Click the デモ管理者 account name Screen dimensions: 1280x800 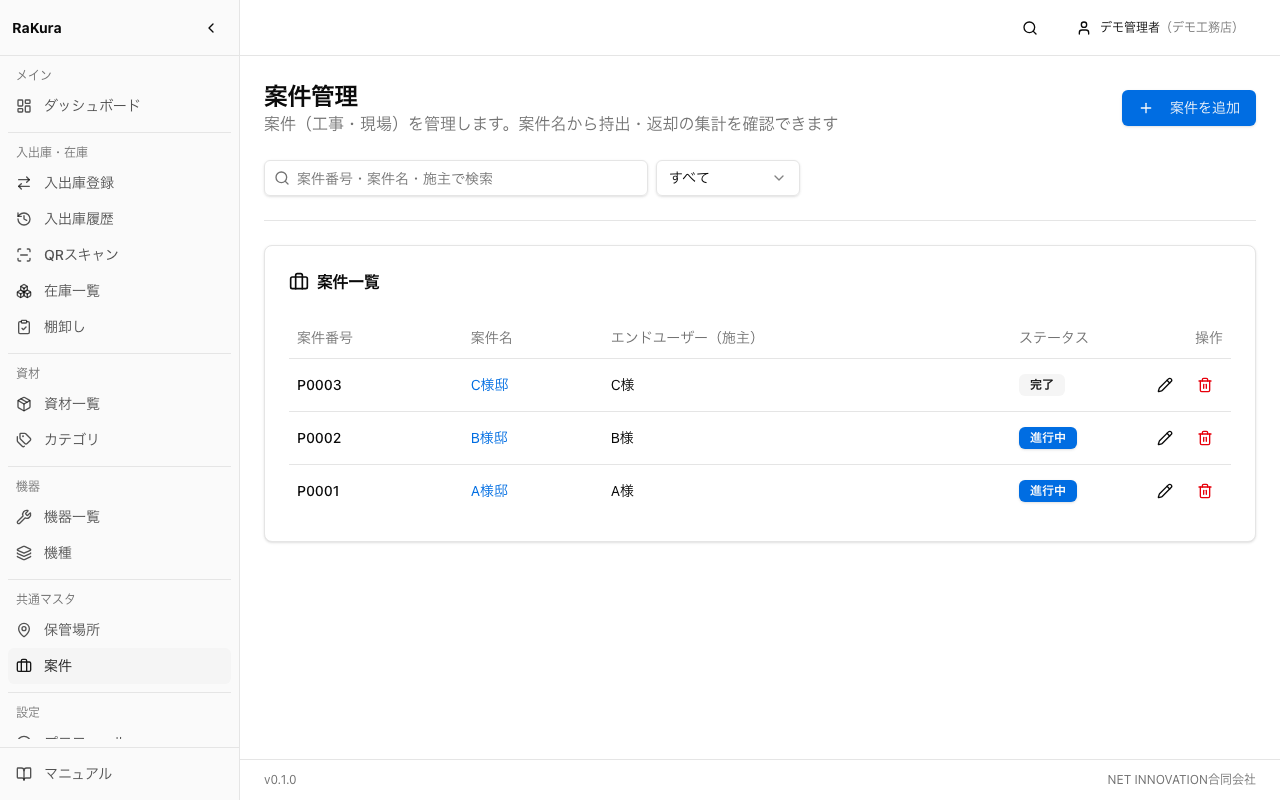(1130, 28)
